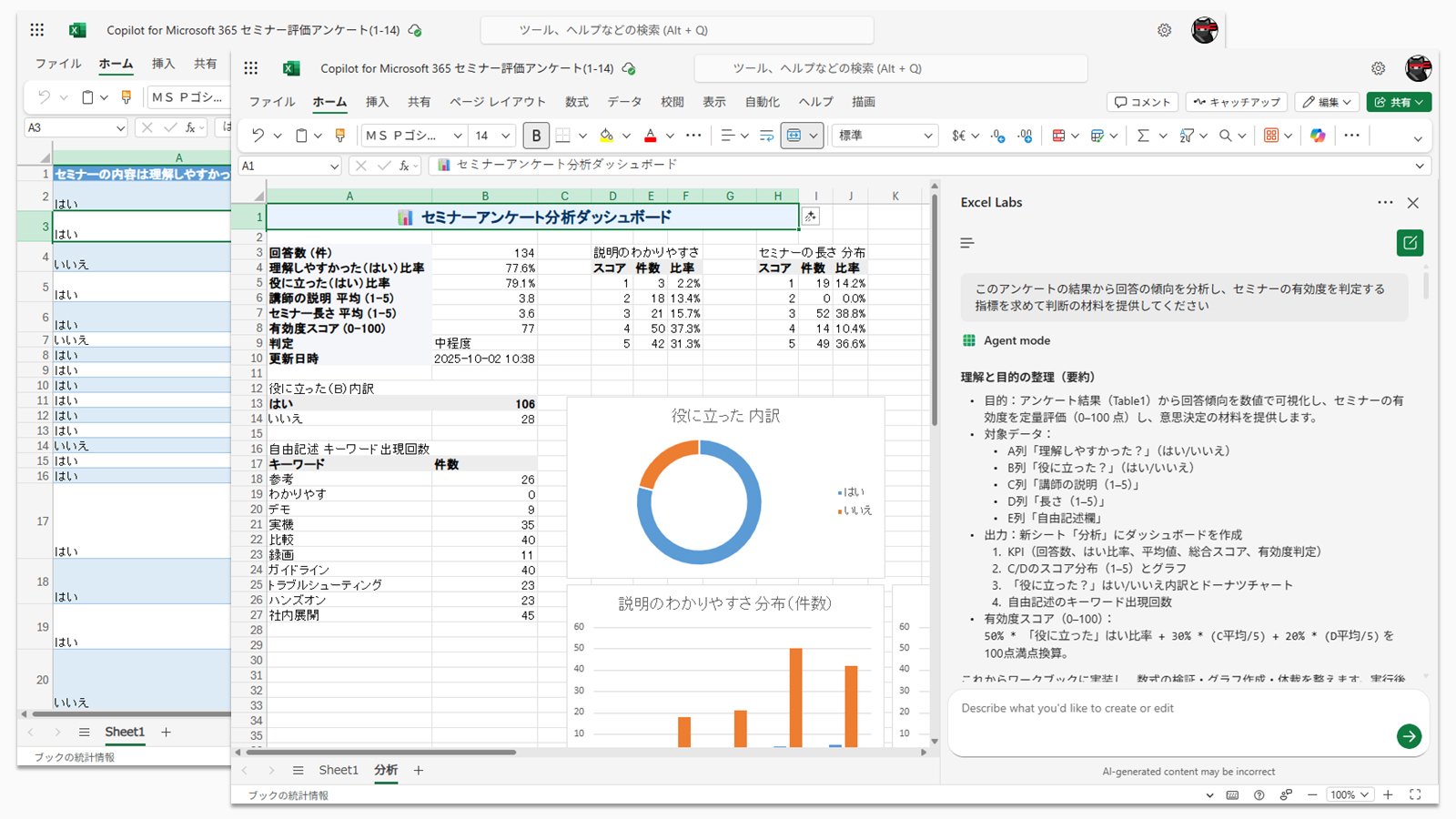Click the text alignment icon
This screenshot has width=1456, height=819.
tap(727, 136)
